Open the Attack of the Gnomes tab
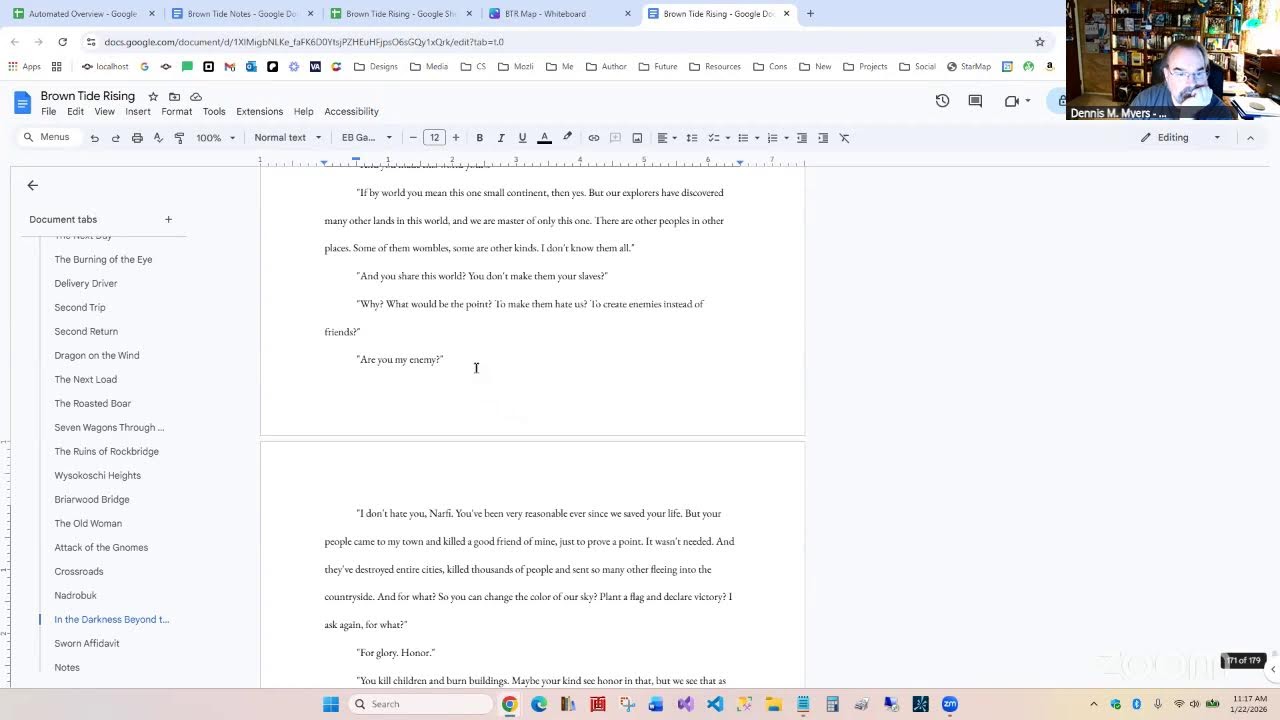This screenshot has height=720, width=1280. point(101,548)
